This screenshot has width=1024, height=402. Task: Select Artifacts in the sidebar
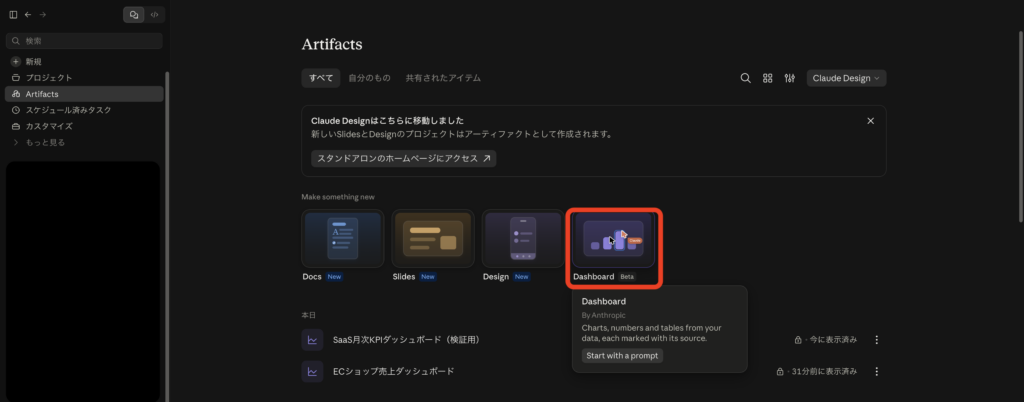click(84, 94)
